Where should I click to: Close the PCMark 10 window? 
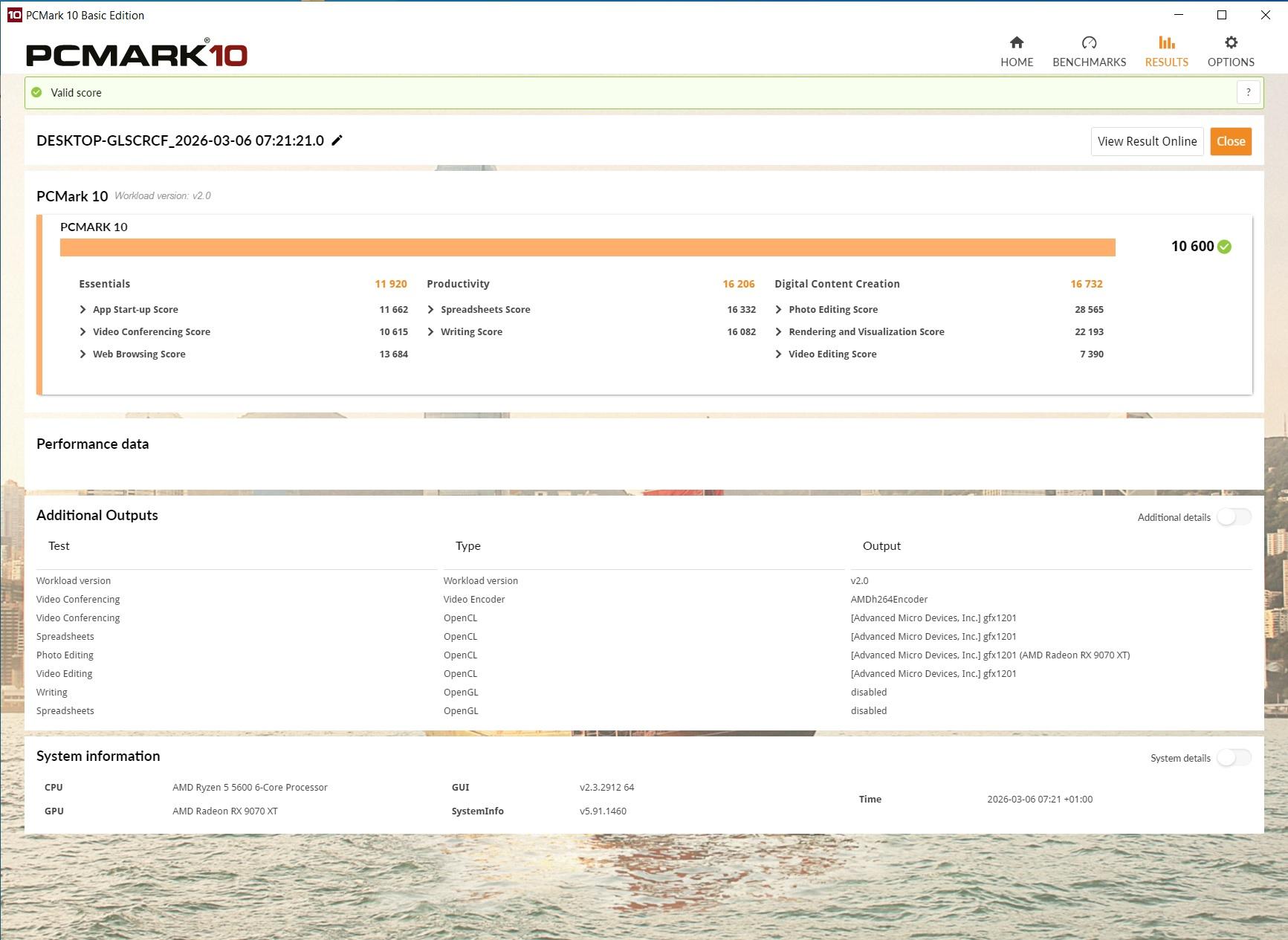pyautogui.click(x=1266, y=15)
